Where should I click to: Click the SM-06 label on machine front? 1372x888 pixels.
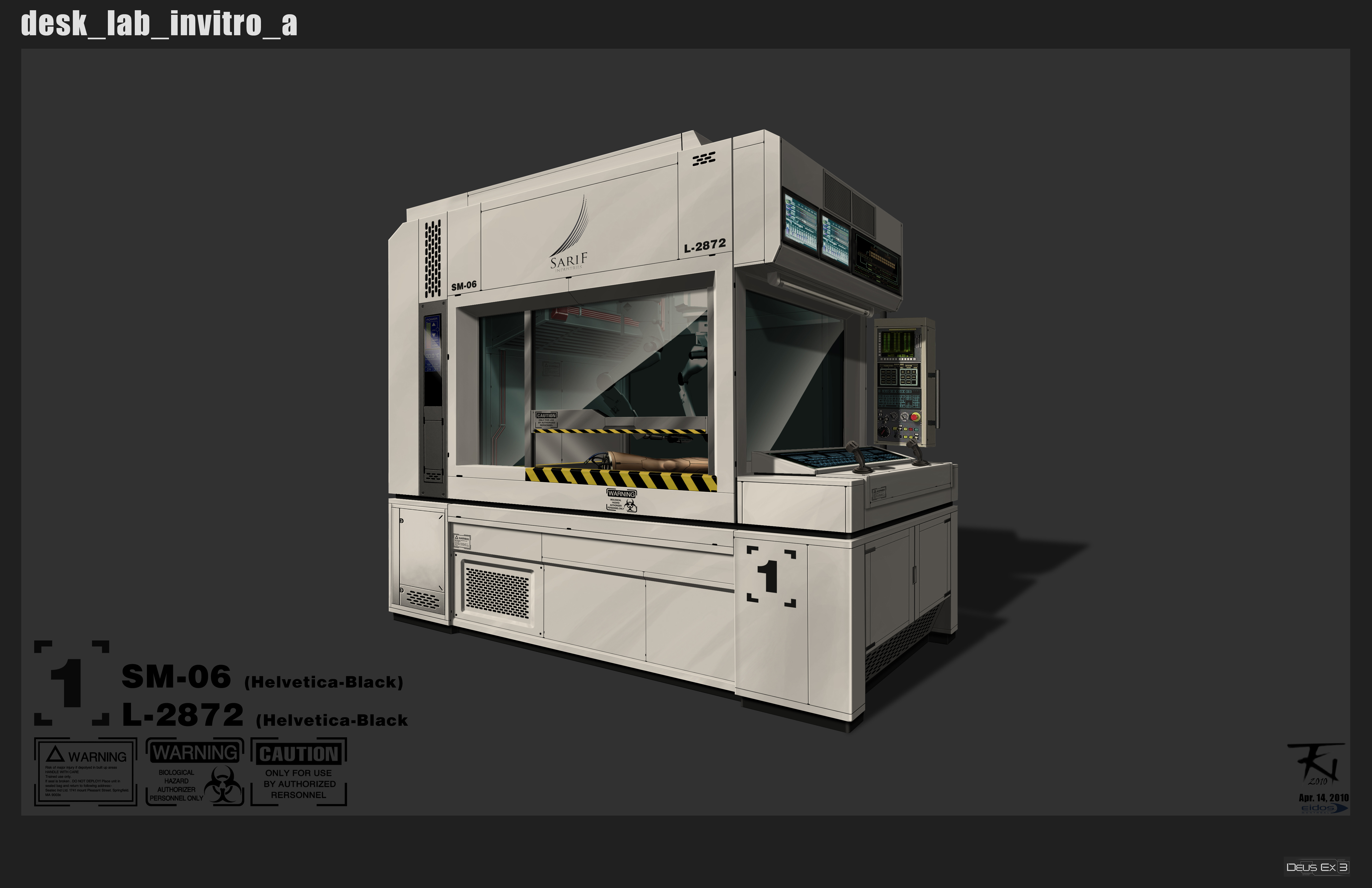coord(464,286)
